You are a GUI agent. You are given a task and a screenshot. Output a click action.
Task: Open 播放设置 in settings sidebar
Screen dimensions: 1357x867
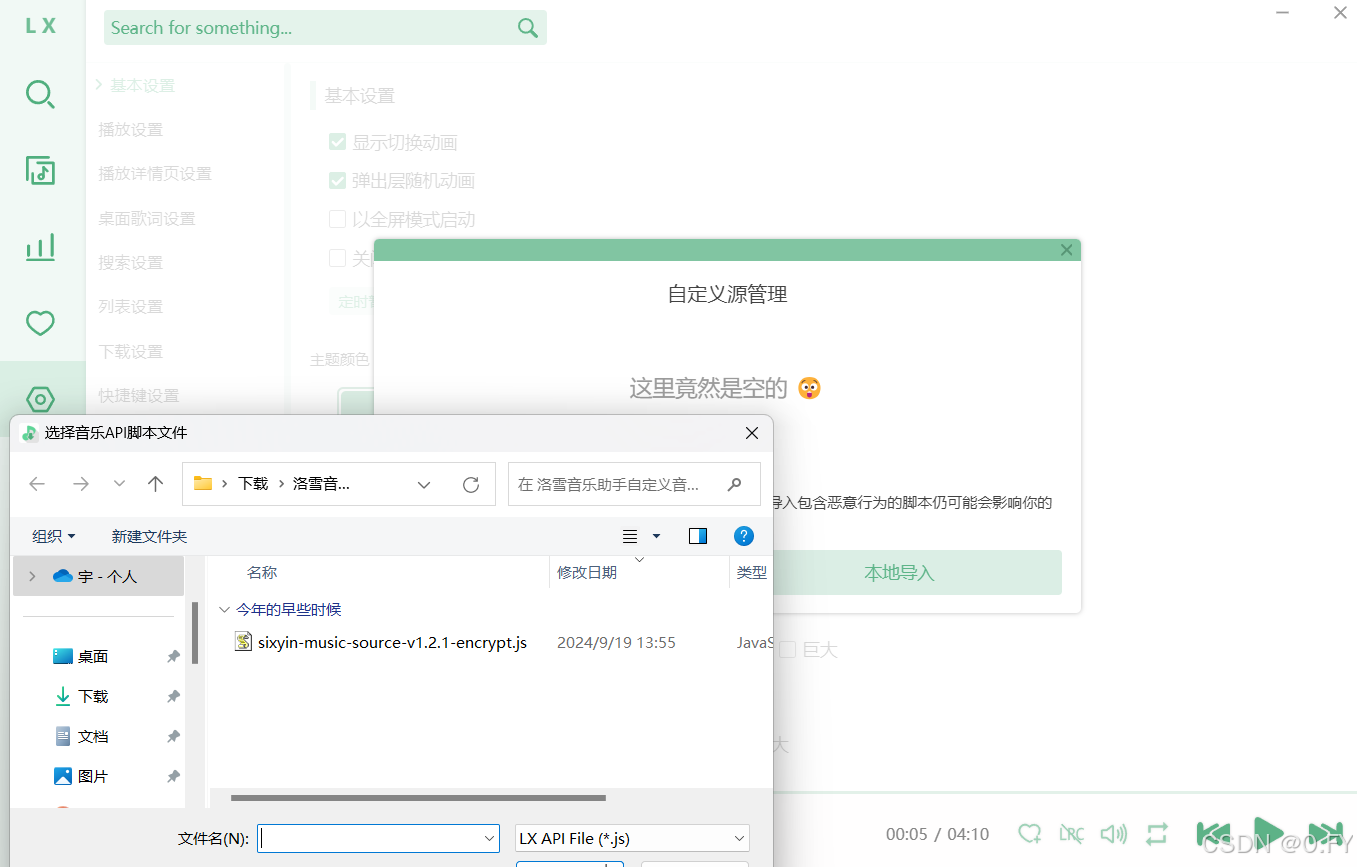click(x=130, y=130)
